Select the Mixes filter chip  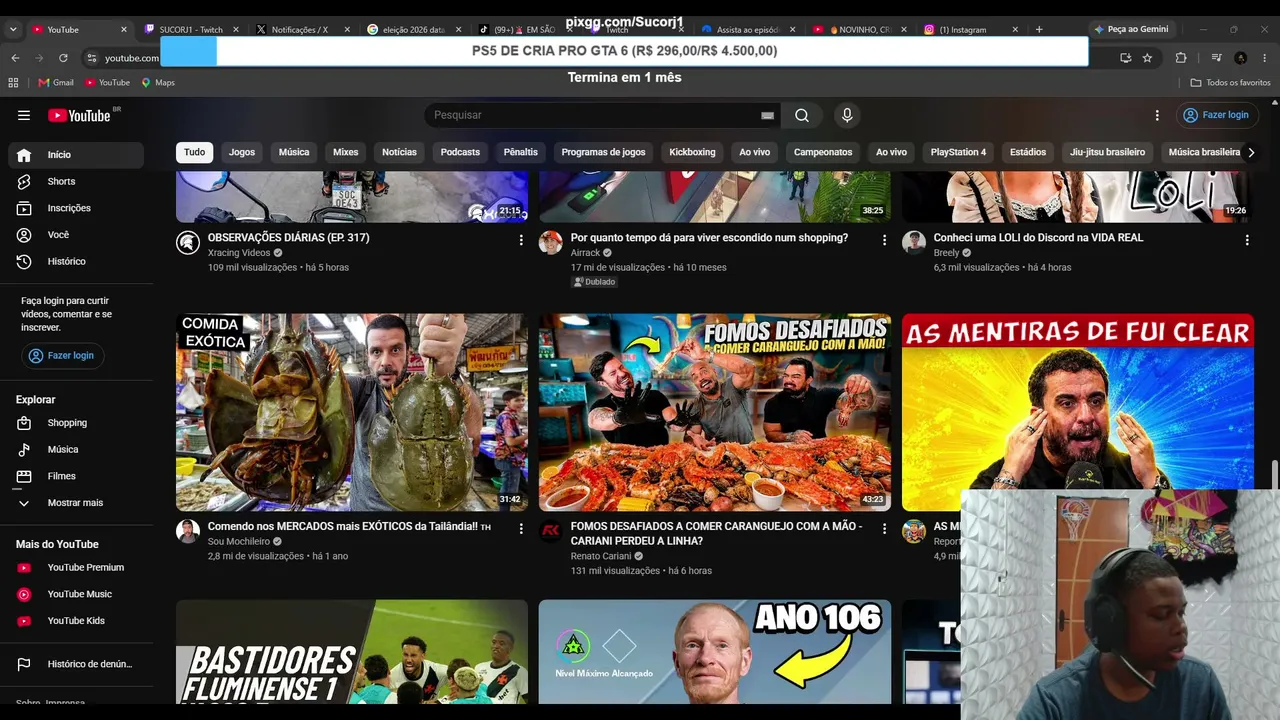[x=346, y=152]
